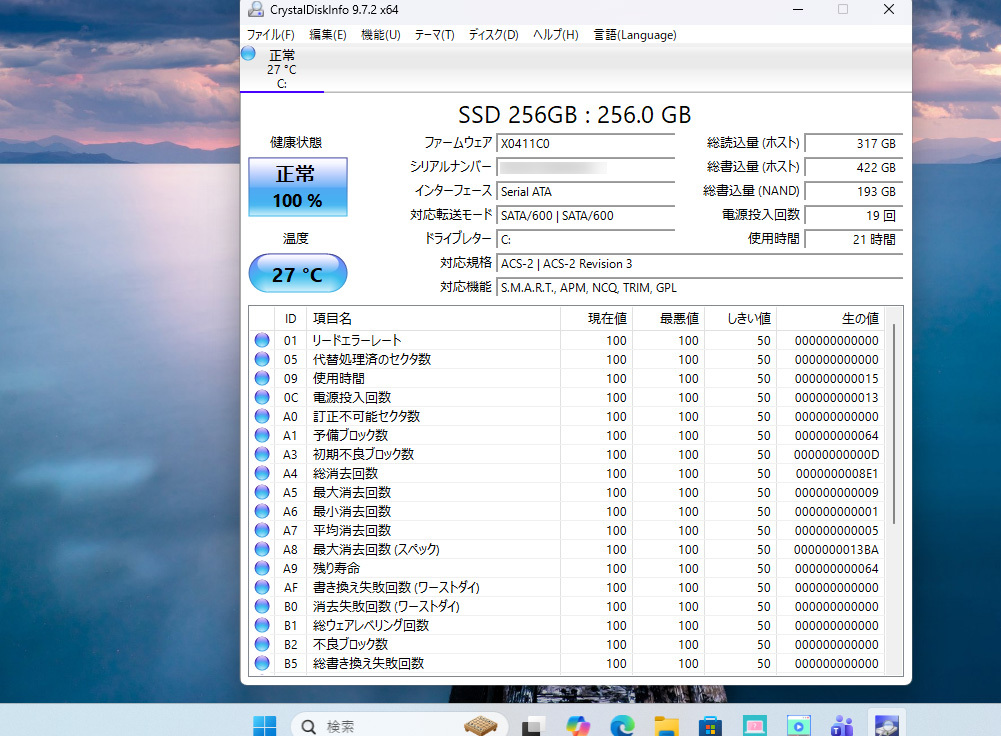Open the テーマ(T) dropdown menu
Viewport: 1001px width, 736px height.
click(x=433, y=35)
